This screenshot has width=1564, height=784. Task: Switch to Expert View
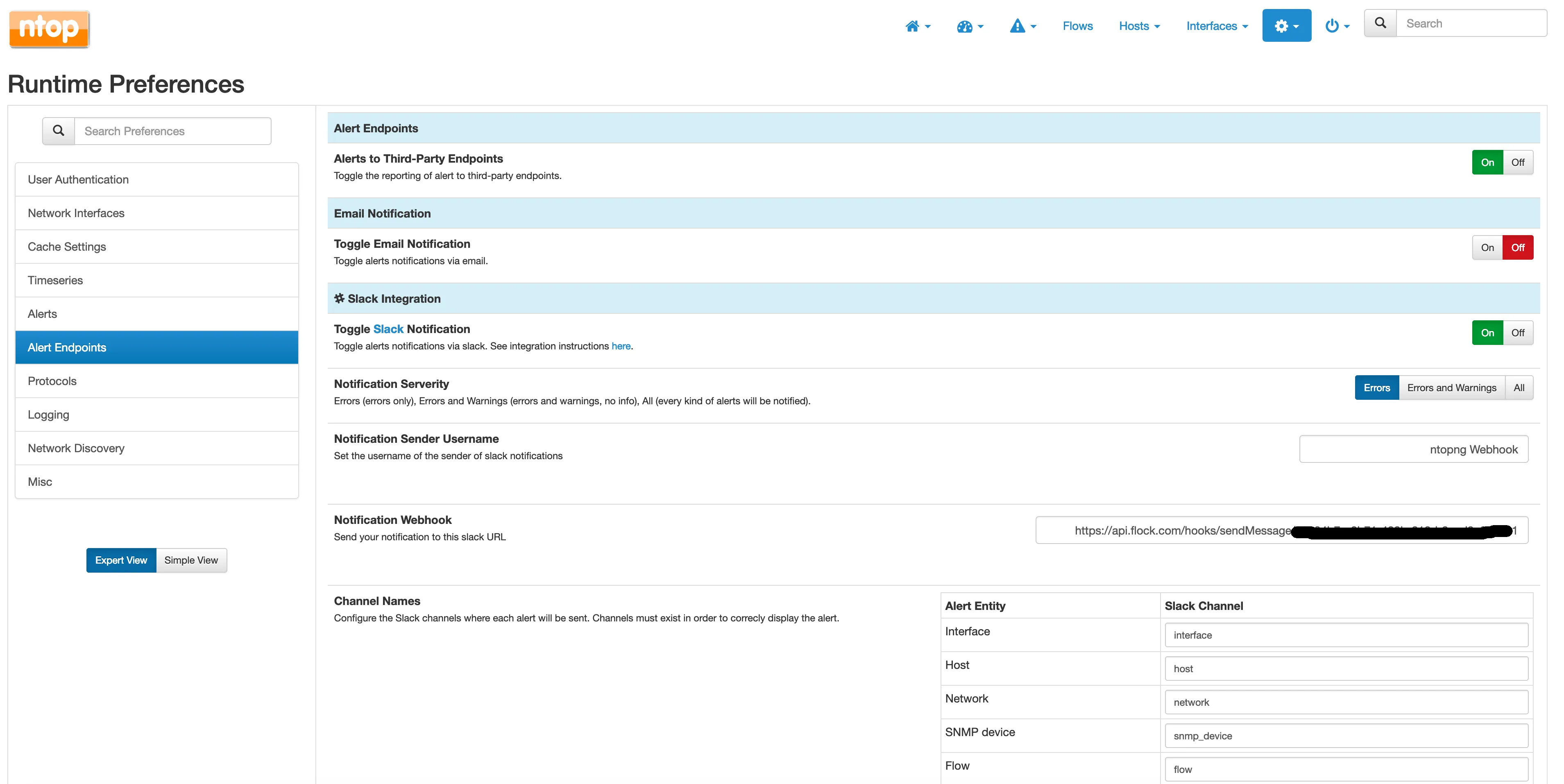(x=121, y=560)
